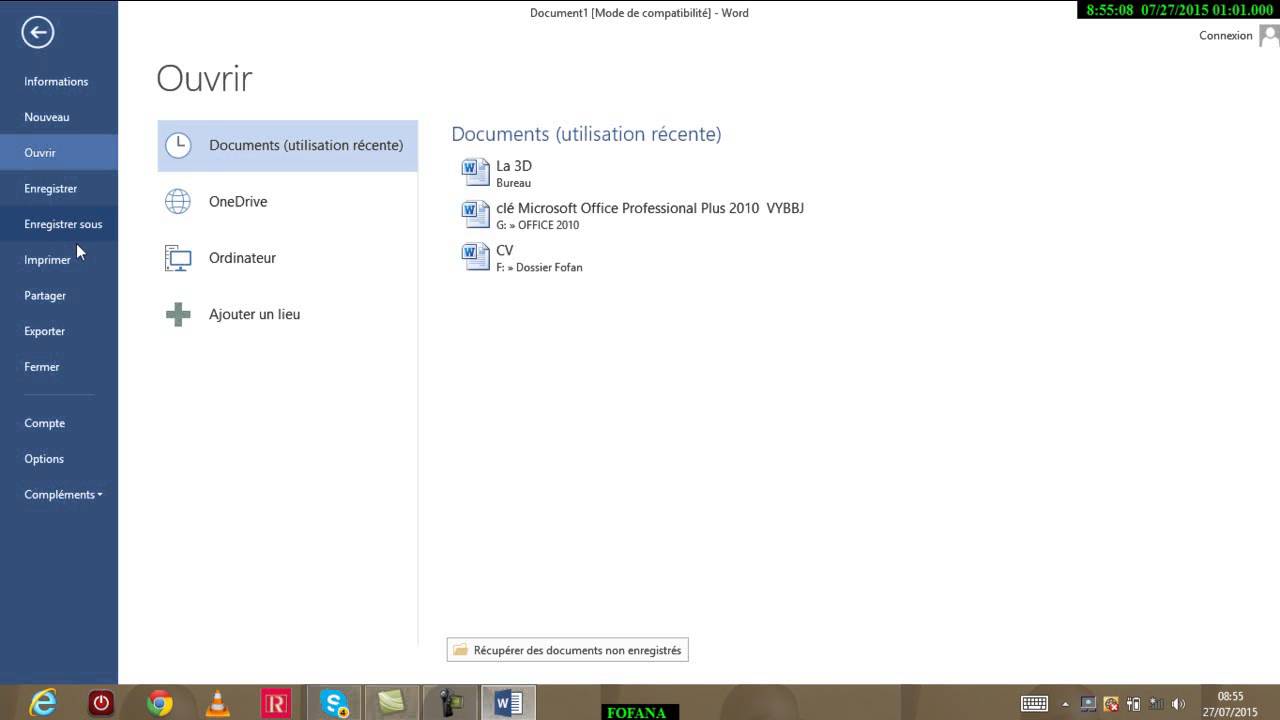Click the red power icon in taskbar
The width and height of the screenshot is (1280, 720).
tap(101, 703)
